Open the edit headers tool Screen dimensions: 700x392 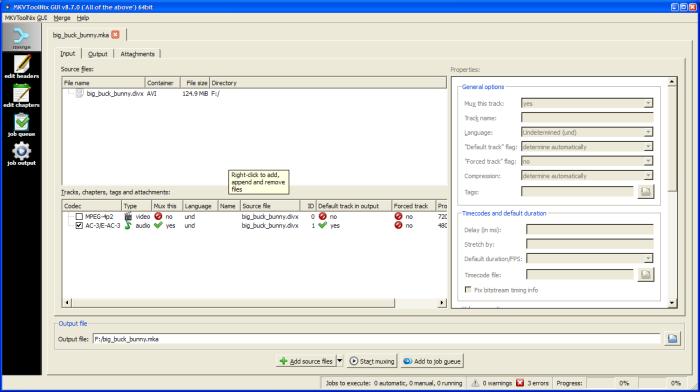point(21,66)
